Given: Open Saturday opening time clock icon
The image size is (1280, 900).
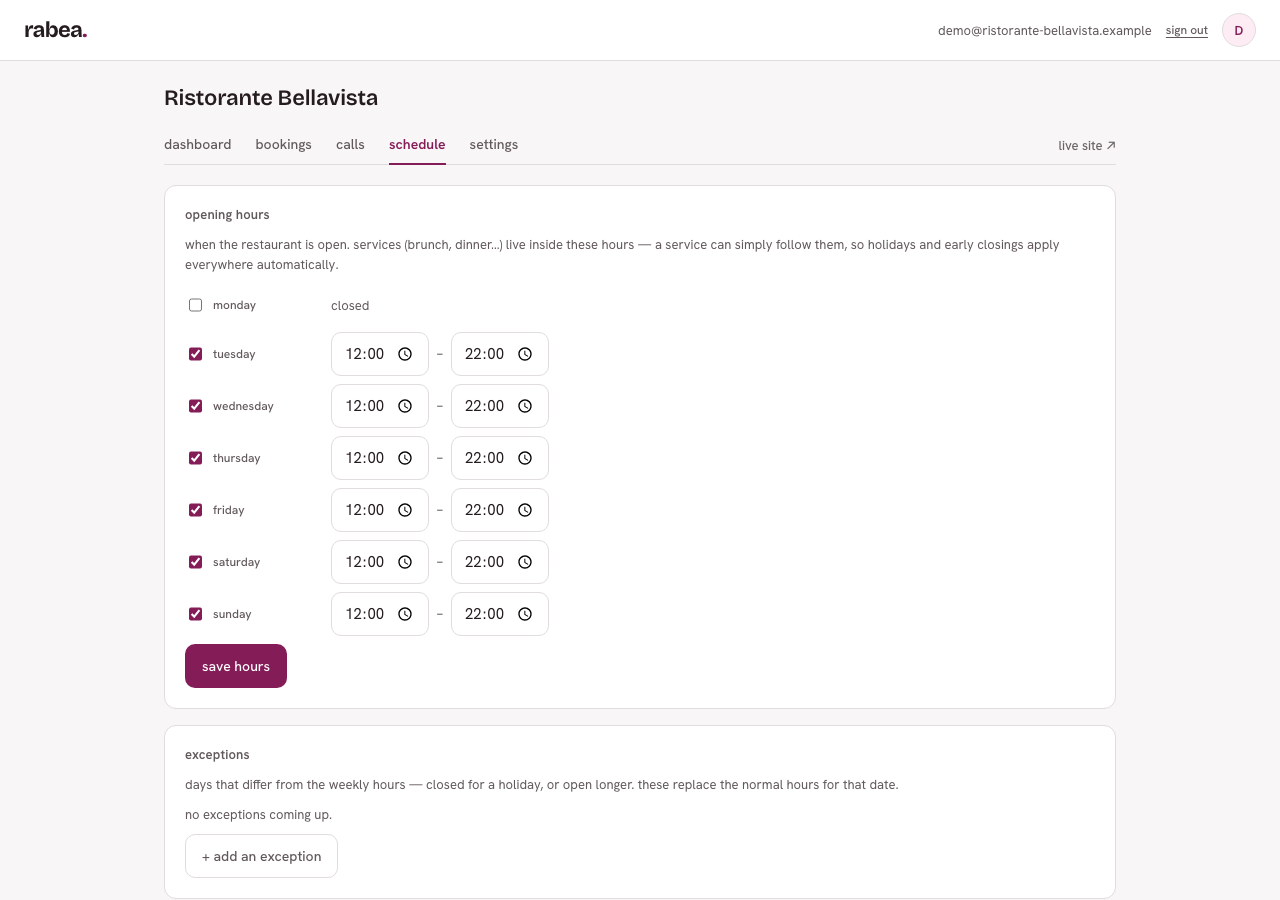Looking at the screenshot, I should pos(405,562).
